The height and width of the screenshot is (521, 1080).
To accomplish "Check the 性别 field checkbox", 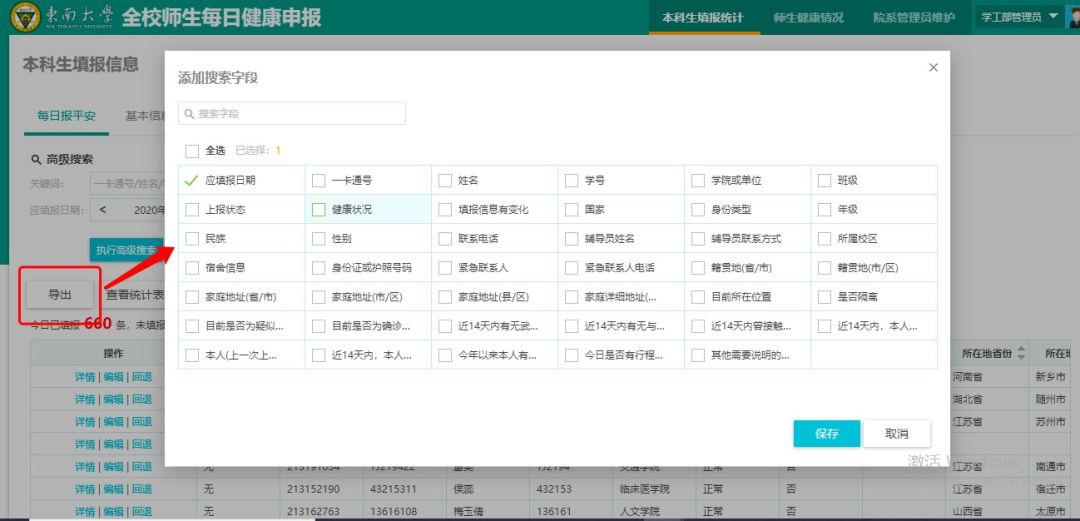I will pyautogui.click(x=318, y=239).
